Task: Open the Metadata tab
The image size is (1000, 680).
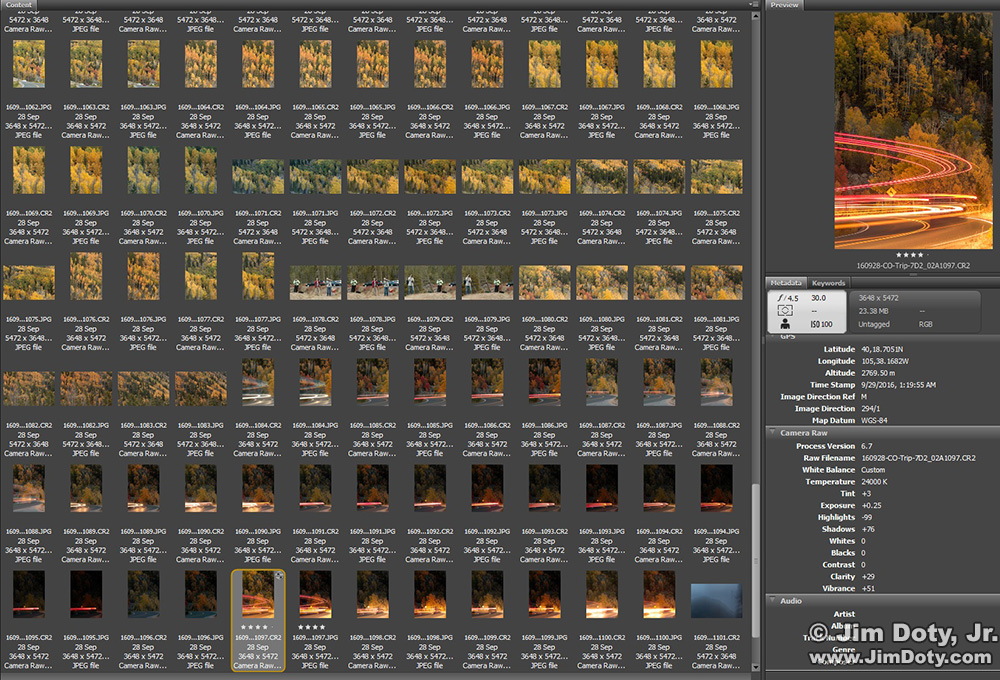Action: [x=786, y=283]
